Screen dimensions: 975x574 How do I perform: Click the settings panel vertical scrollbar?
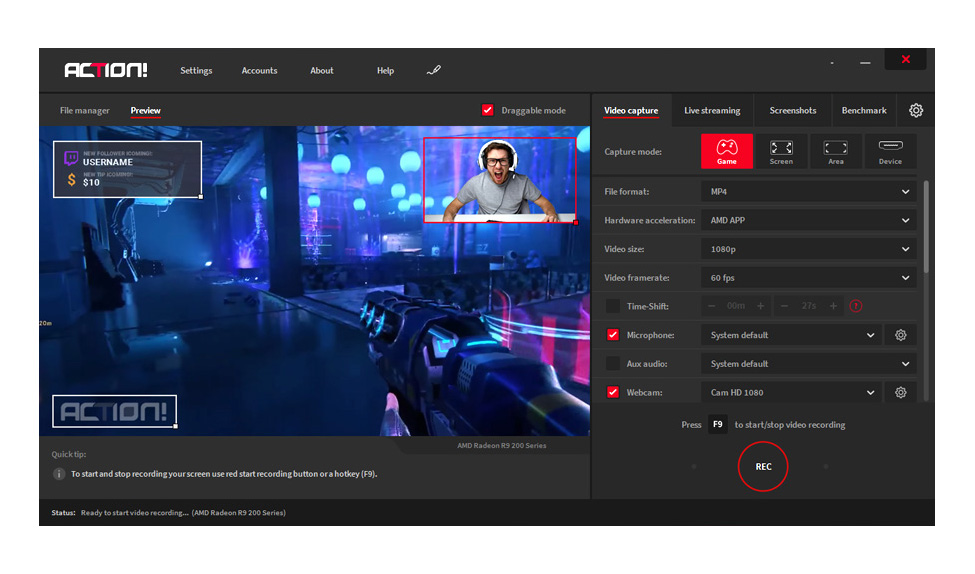click(926, 227)
